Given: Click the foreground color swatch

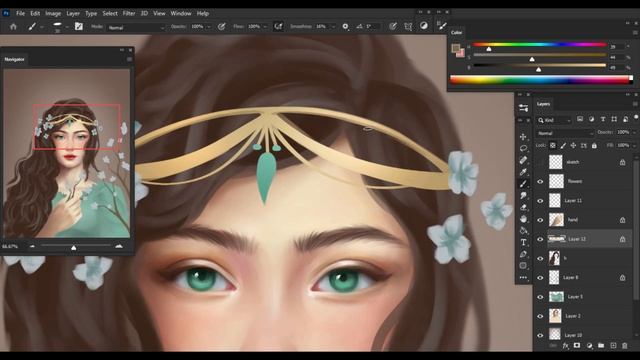Looking at the screenshot, I should pyautogui.click(x=456, y=48).
